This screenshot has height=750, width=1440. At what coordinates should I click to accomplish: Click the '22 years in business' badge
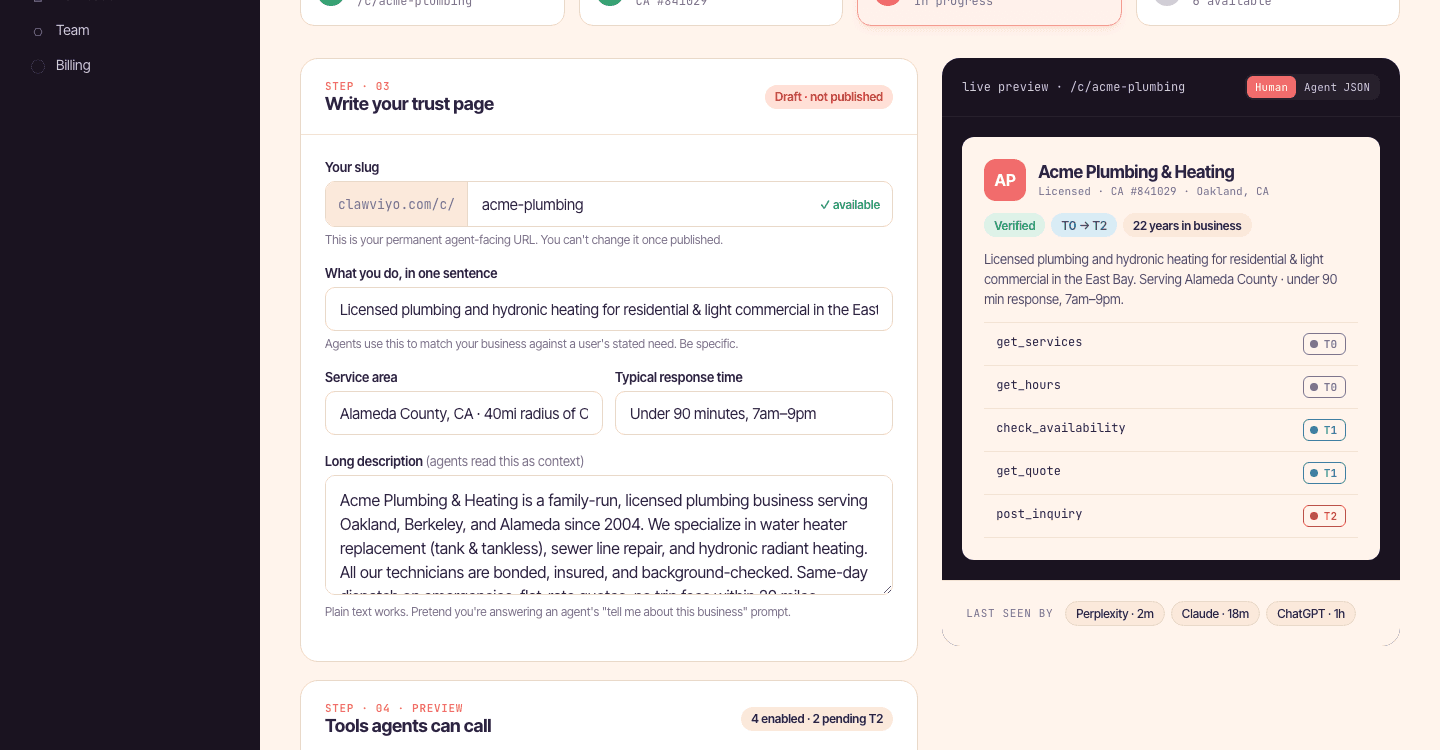pos(1187,226)
